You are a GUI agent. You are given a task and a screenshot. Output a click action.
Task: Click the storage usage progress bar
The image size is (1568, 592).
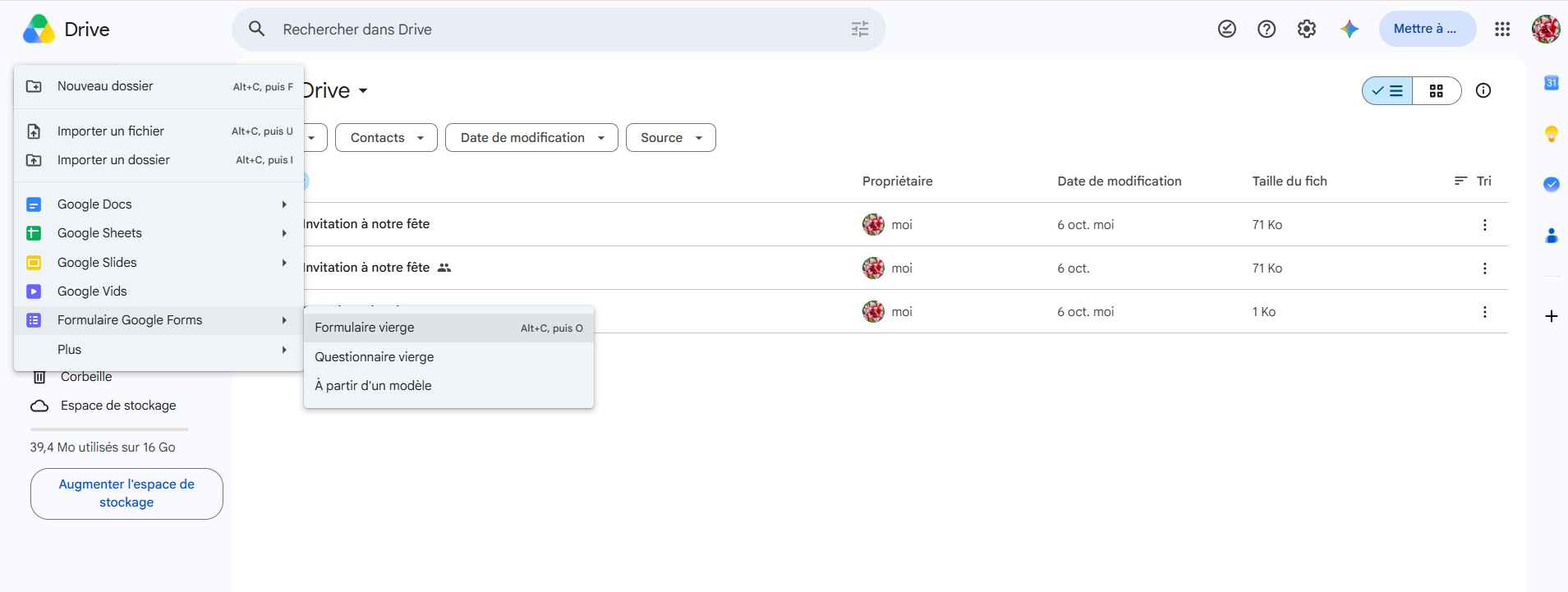point(109,429)
